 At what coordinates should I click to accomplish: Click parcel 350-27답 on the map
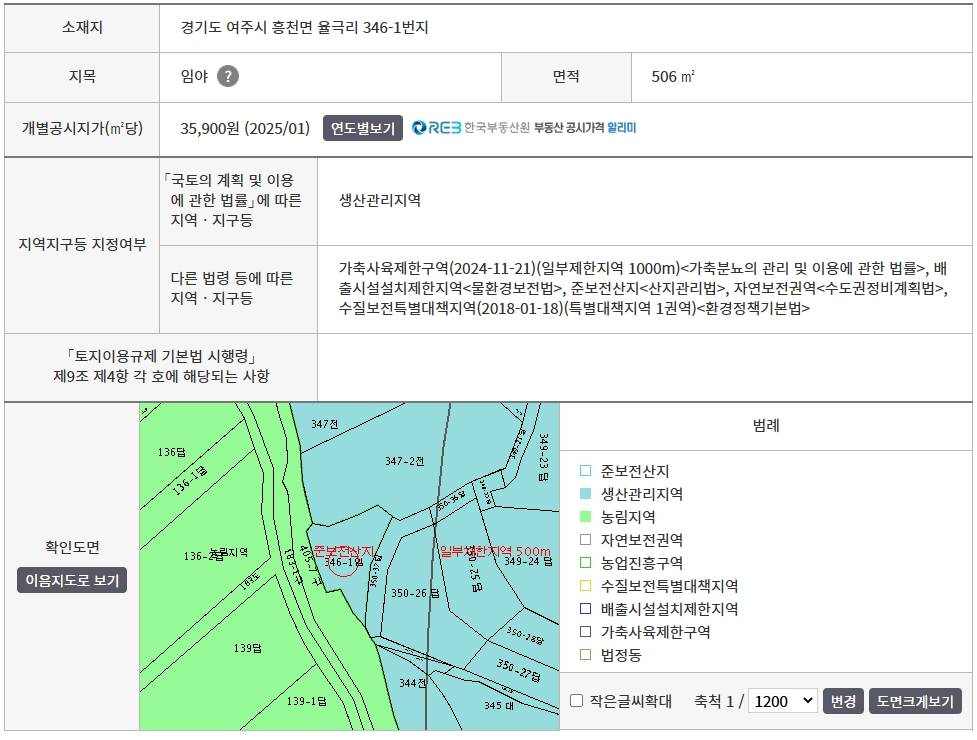click(x=518, y=670)
